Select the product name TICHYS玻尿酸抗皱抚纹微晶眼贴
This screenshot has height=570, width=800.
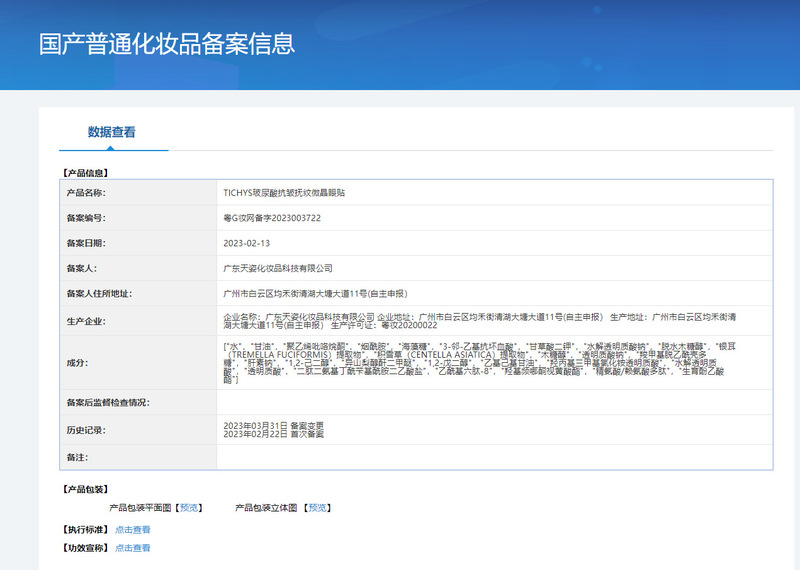[284, 193]
